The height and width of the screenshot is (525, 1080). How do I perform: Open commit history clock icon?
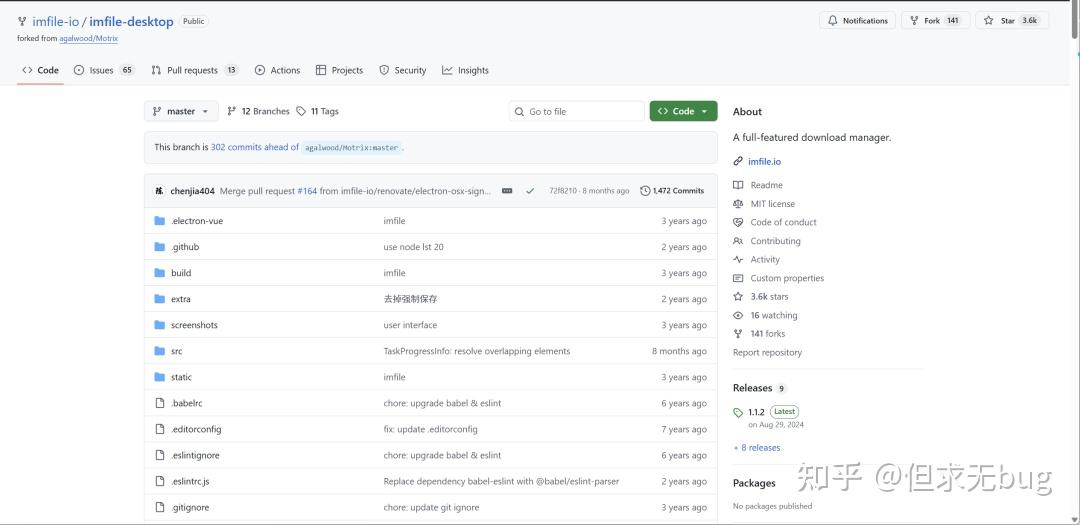click(x=645, y=191)
